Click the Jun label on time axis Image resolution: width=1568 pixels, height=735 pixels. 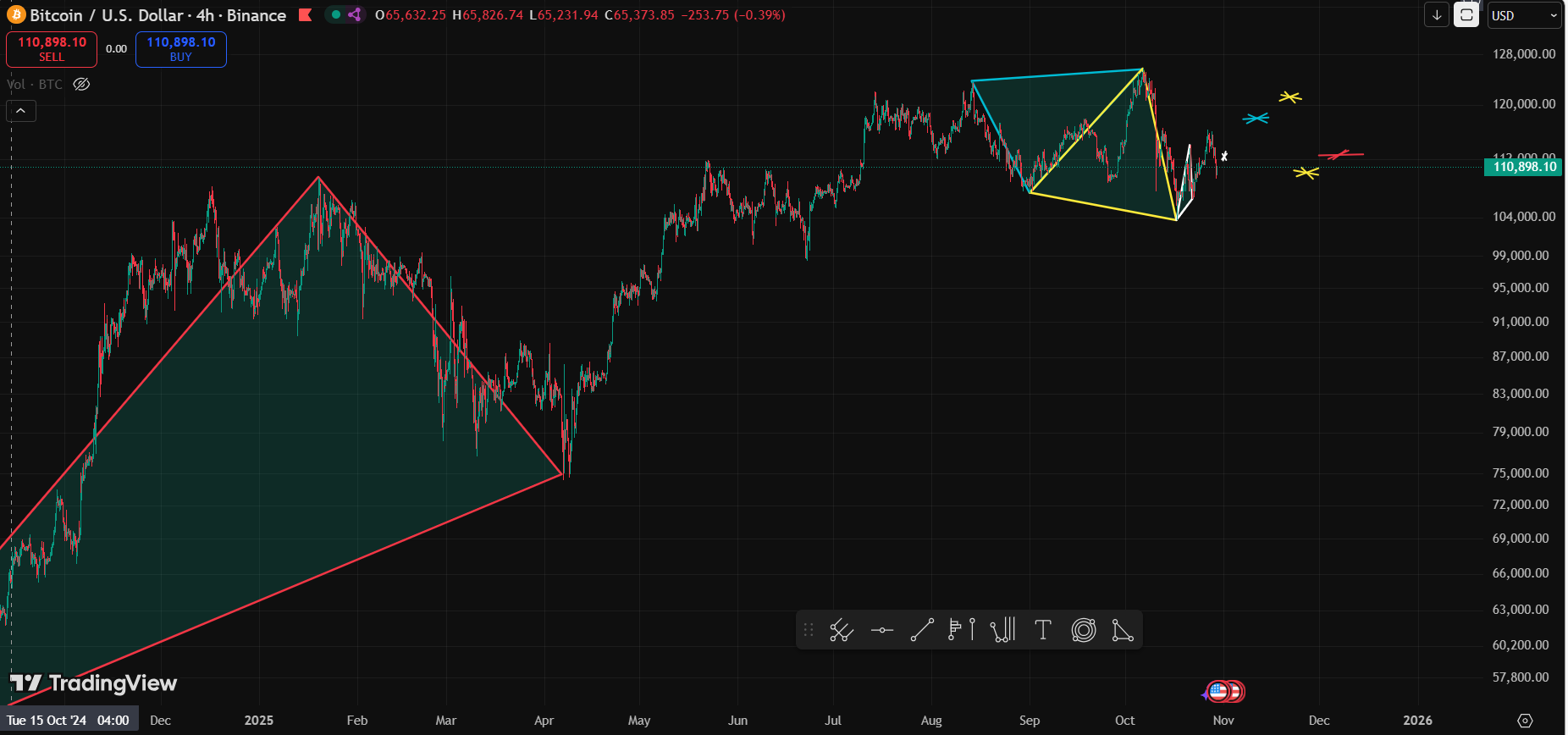tap(737, 721)
